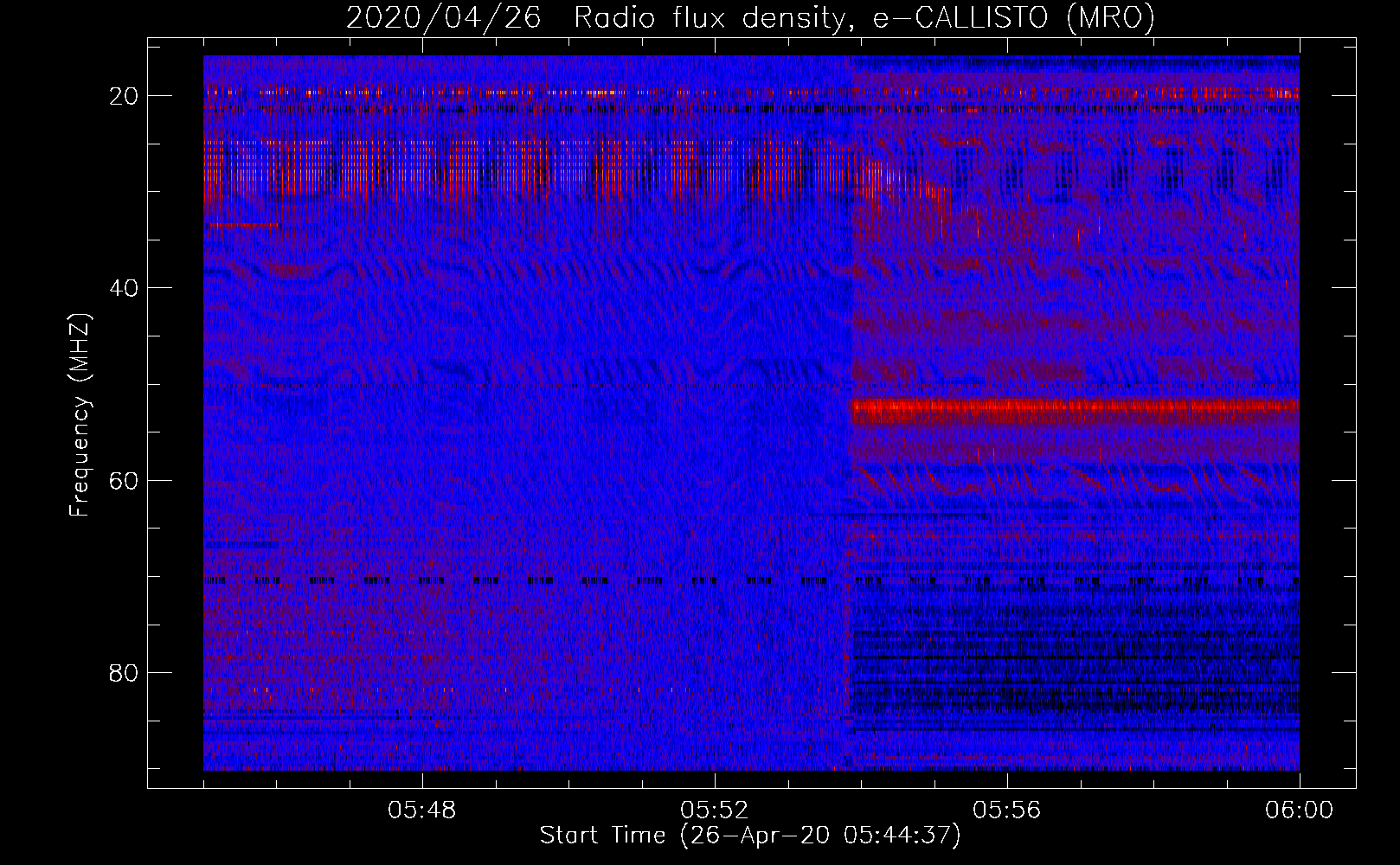Click the 06:00 time tick label
This screenshot has height=865, width=1400.
point(1299,811)
